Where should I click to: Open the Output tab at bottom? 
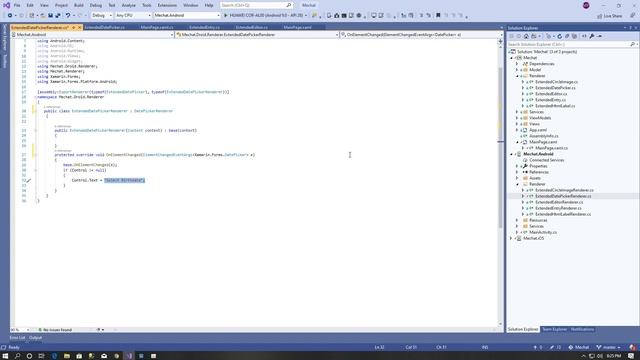coord(35,338)
